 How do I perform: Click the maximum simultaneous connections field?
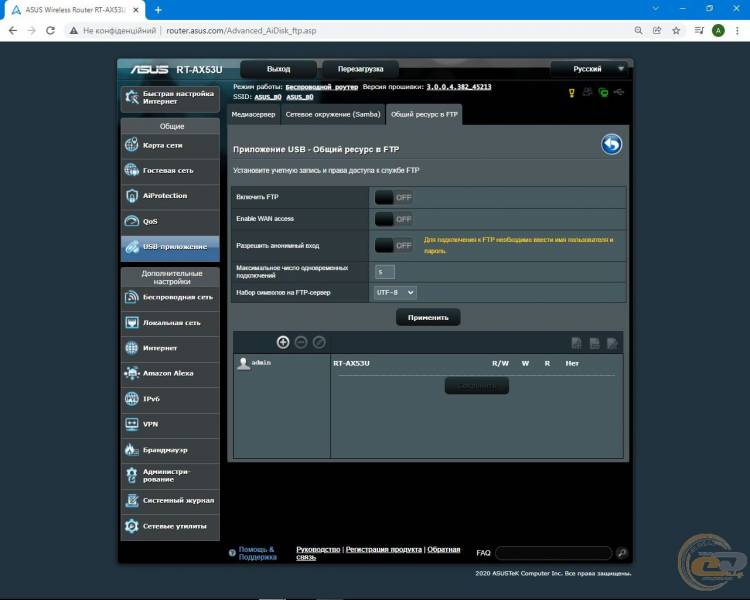pos(385,272)
